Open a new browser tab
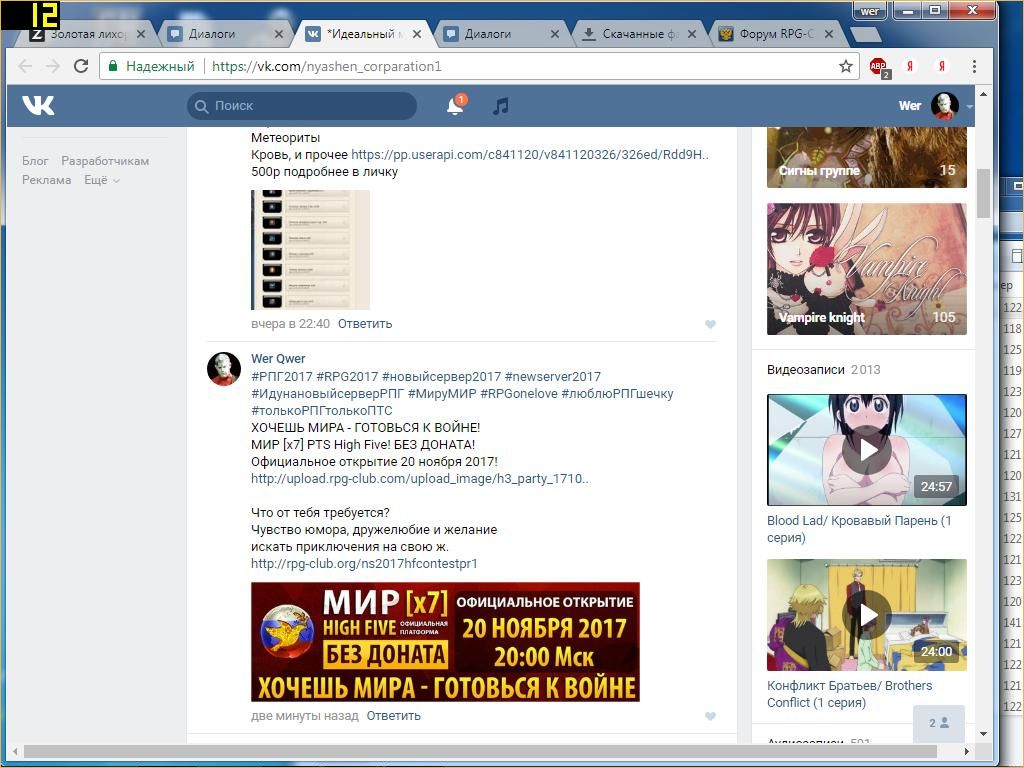The width and height of the screenshot is (1024, 768). (x=865, y=34)
